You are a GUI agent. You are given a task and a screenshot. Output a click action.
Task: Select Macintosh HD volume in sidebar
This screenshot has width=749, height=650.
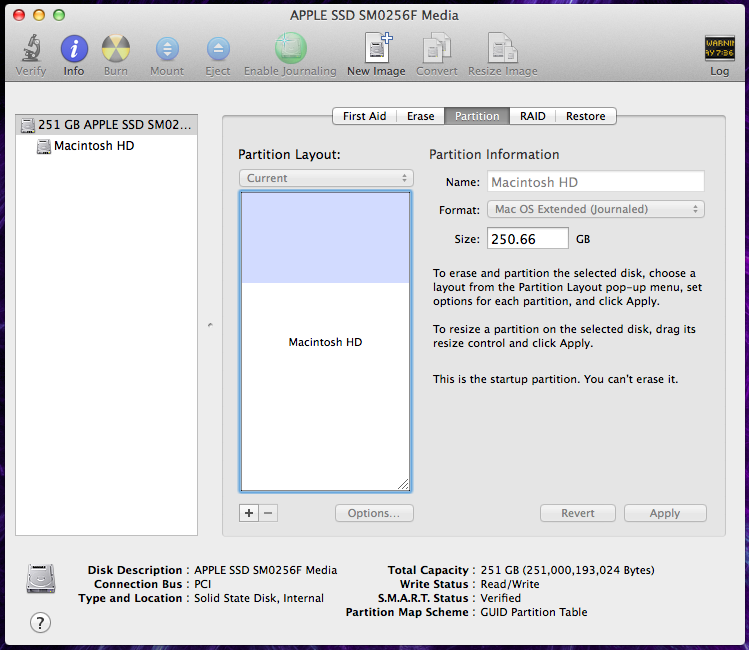tap(93, 146)
